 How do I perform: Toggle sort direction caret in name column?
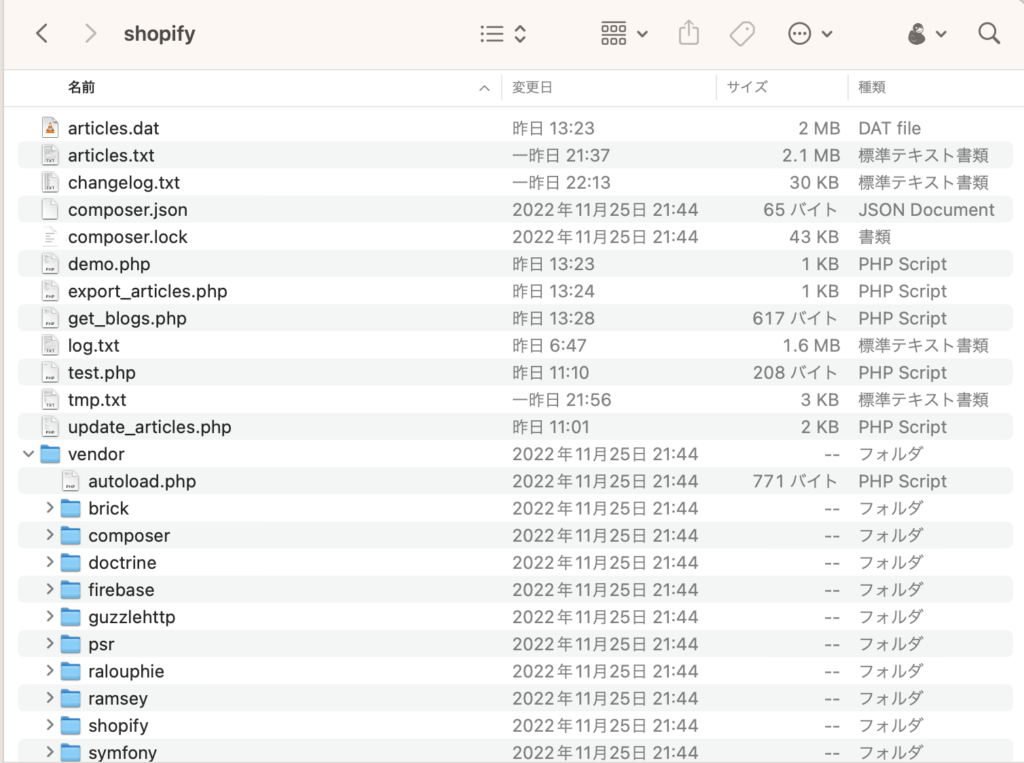click(484, 88)
